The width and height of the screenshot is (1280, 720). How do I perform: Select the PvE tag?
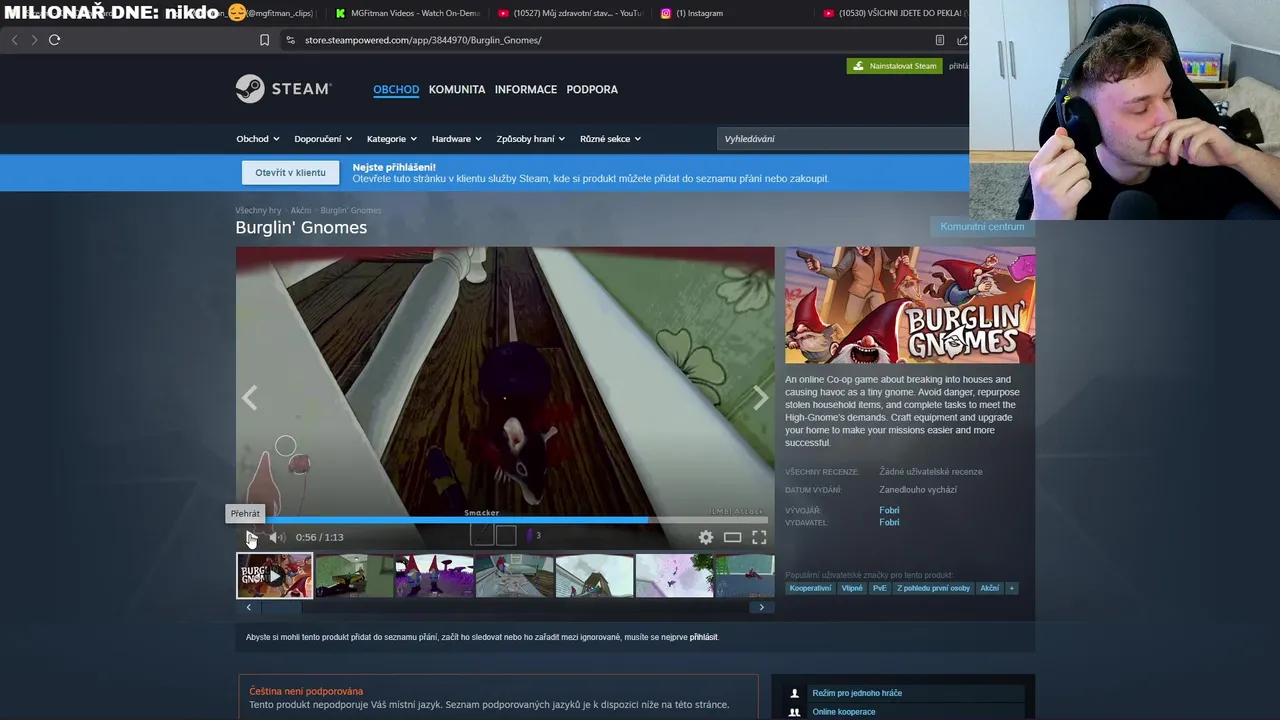pyautogui.click(x=880, y=588)
